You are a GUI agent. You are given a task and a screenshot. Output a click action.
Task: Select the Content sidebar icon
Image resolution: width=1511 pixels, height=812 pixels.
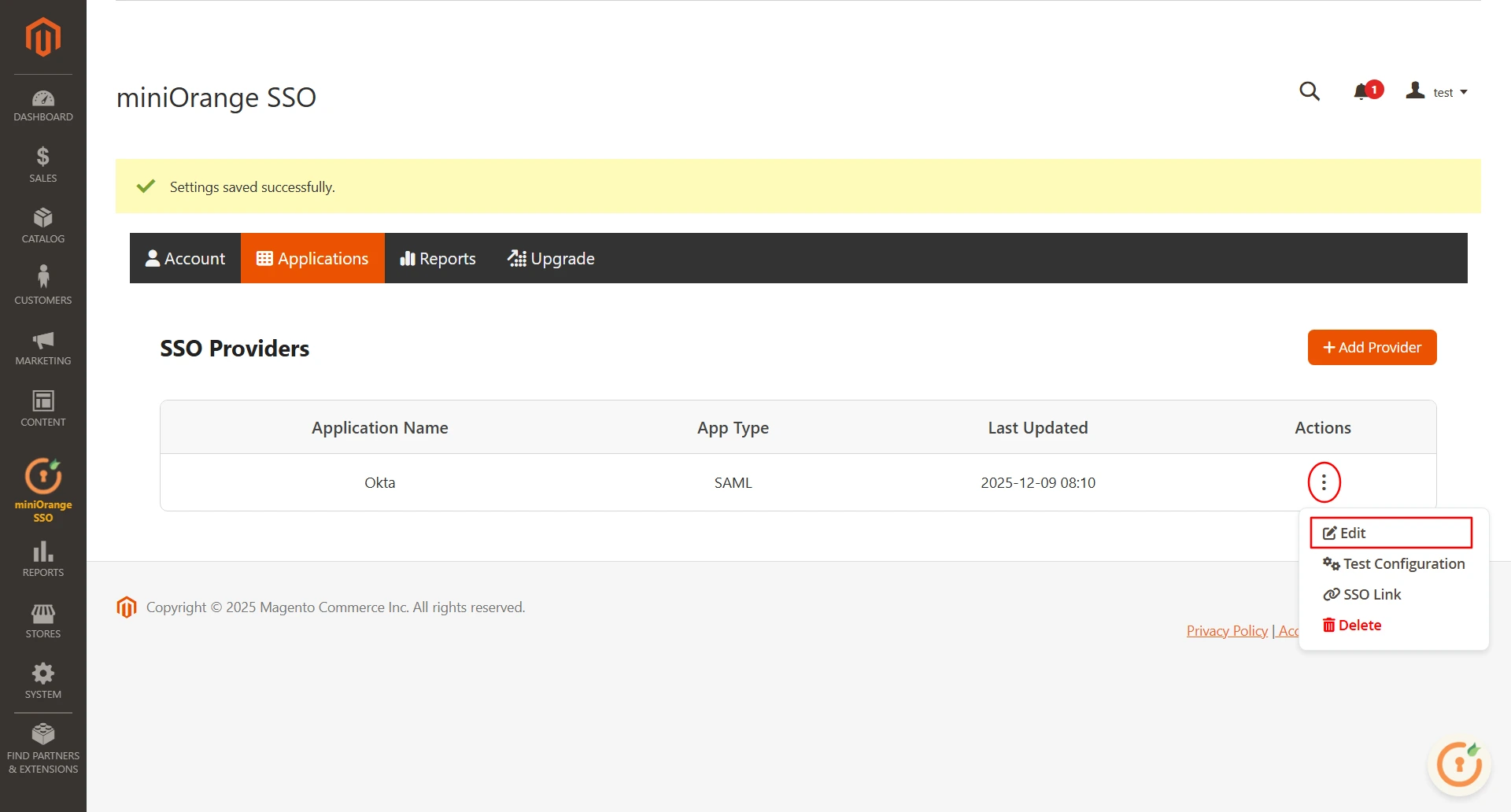[x=42, y=408]
